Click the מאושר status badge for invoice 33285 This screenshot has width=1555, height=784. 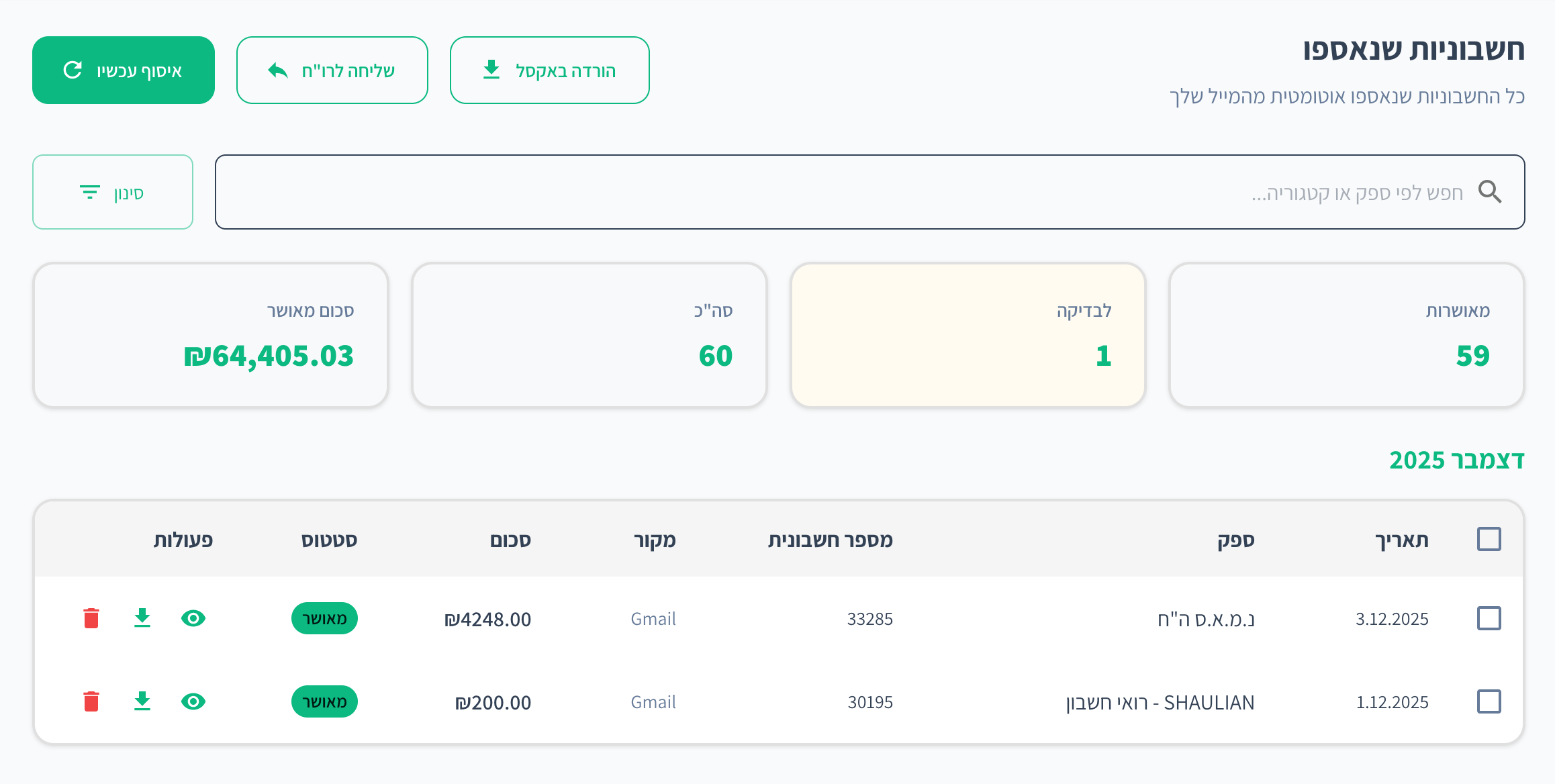324,618
